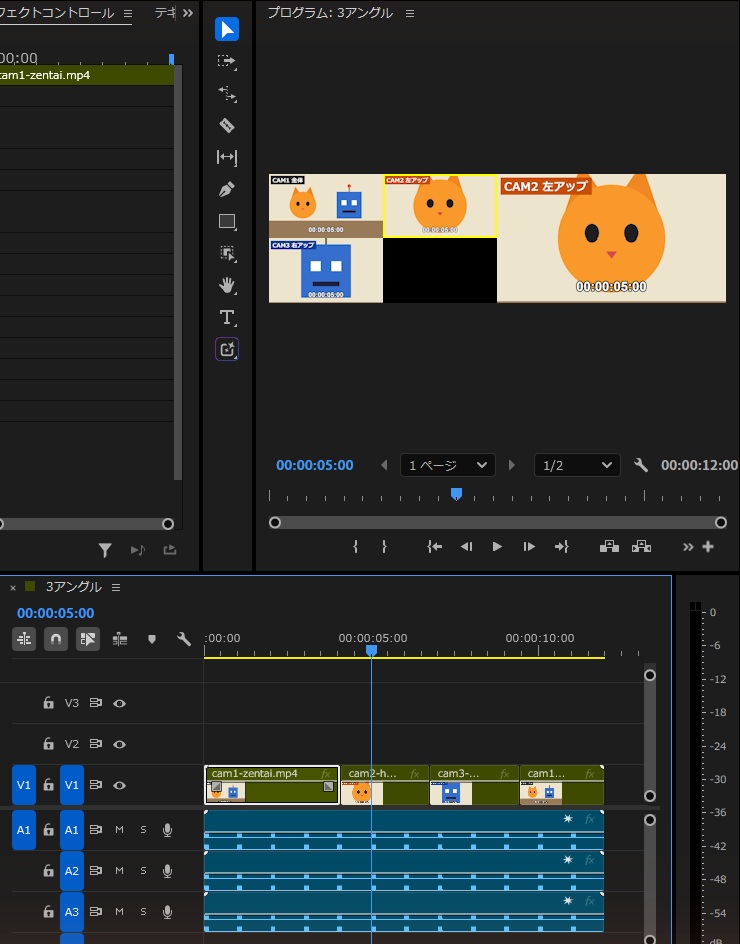Viewport: 740px width, 944px height.
Task: Select CAM1 angle in multicam view
Action: click(326, 206)
